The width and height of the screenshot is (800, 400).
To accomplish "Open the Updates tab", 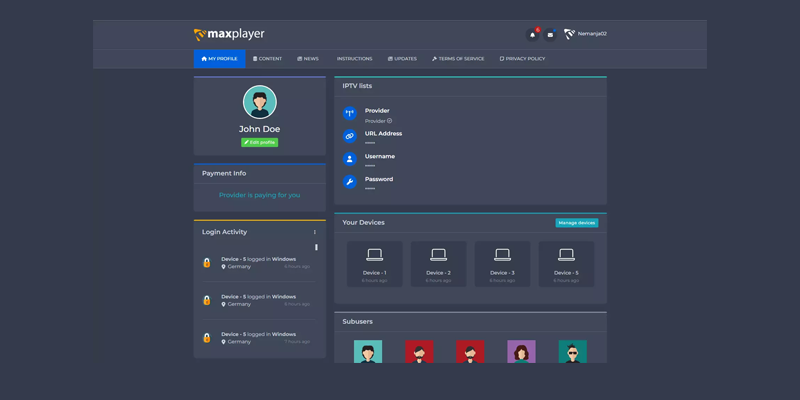I will (x=402, y=59).
